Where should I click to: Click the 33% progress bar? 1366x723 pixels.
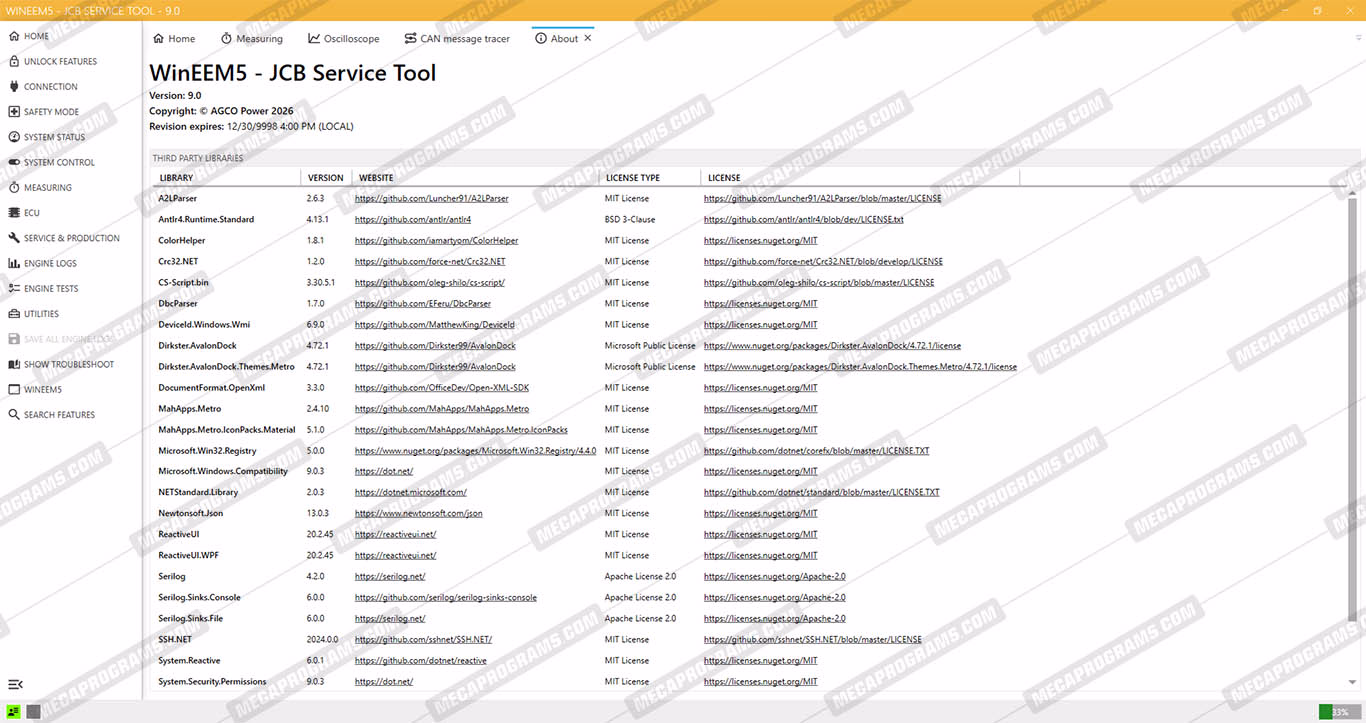point(1339,712)
